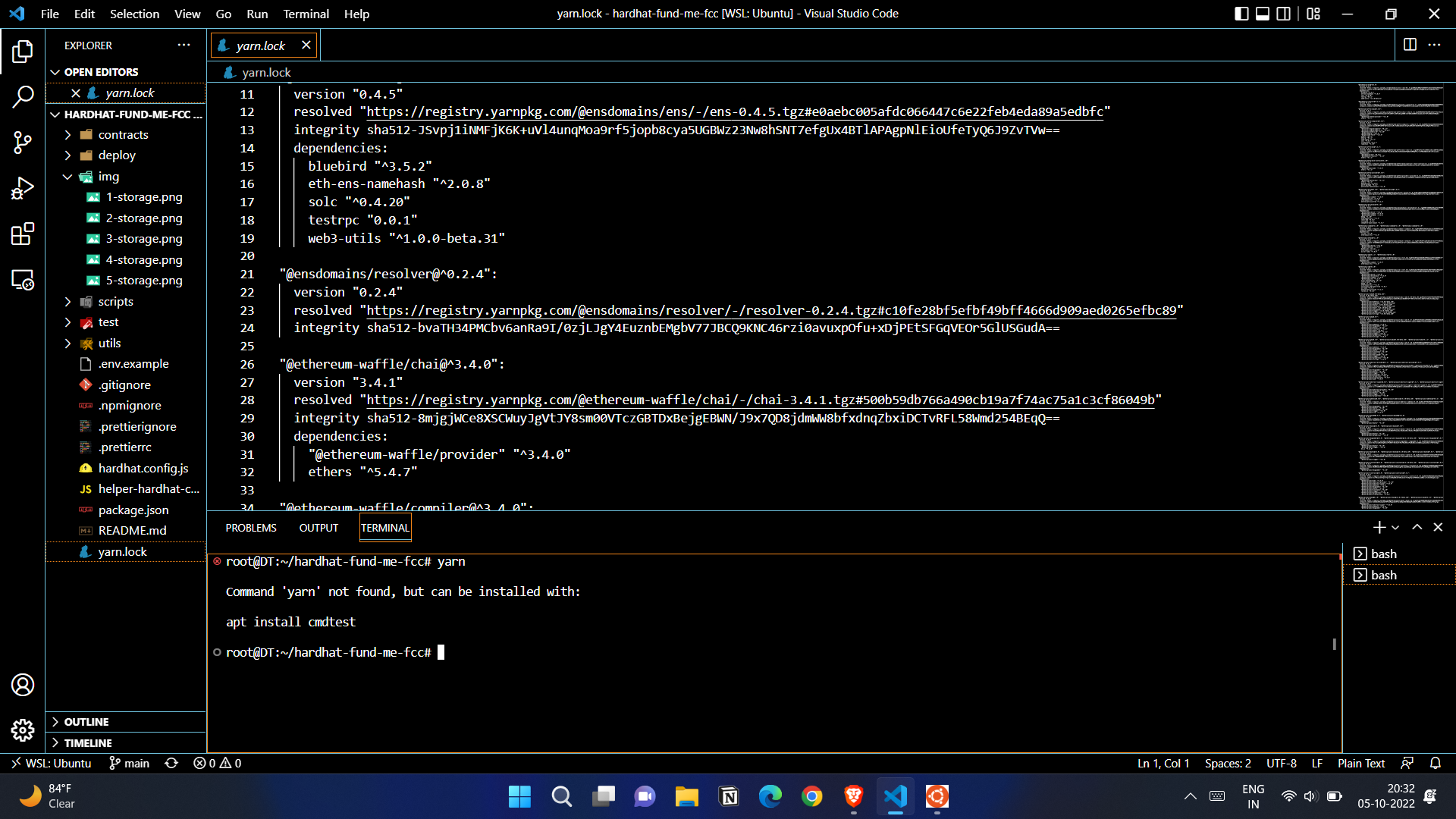Screen dimensions: 1456x819
Task: Switch git branch main in status bar
Action: [x=129, y=763]
